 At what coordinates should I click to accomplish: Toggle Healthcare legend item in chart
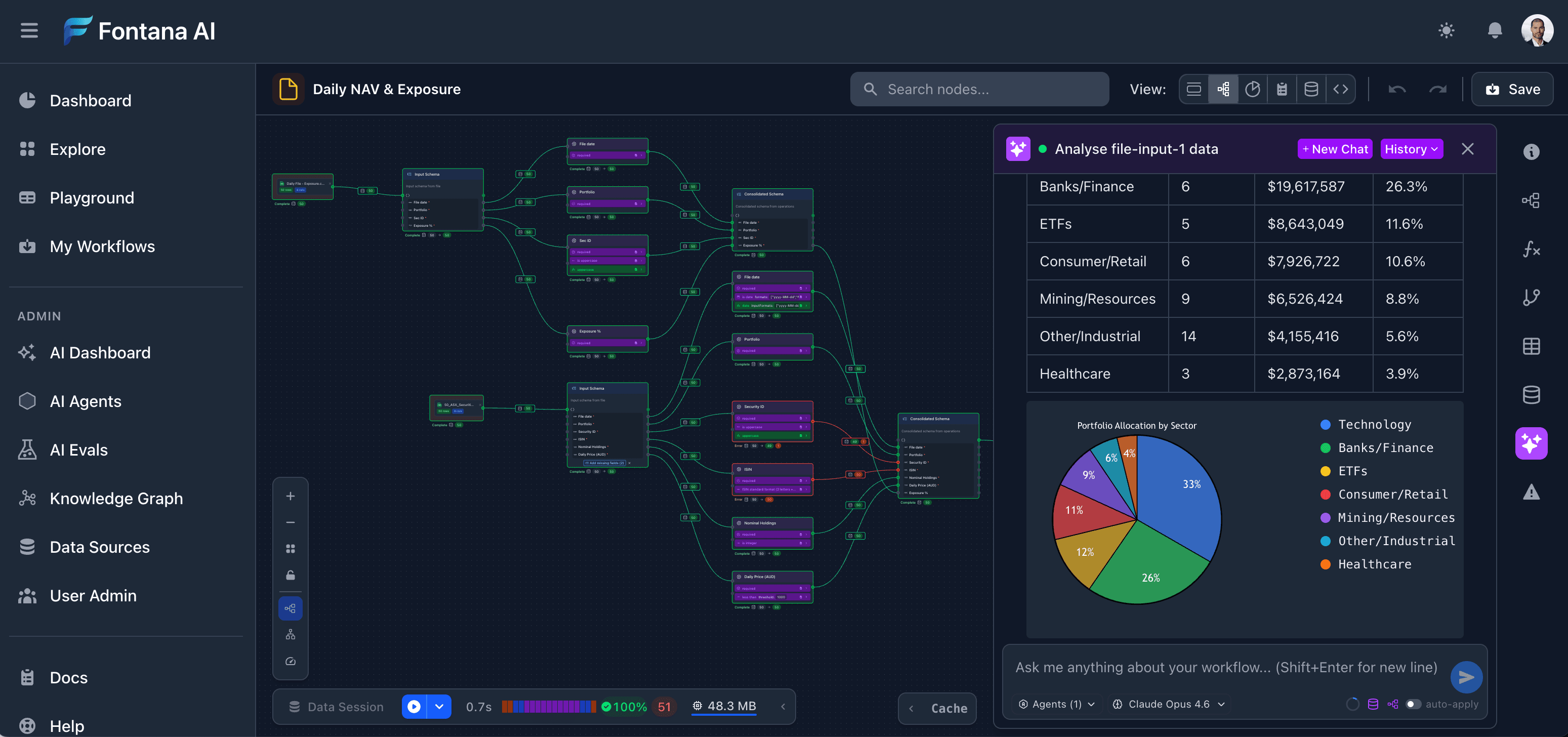pos(1374,564)
